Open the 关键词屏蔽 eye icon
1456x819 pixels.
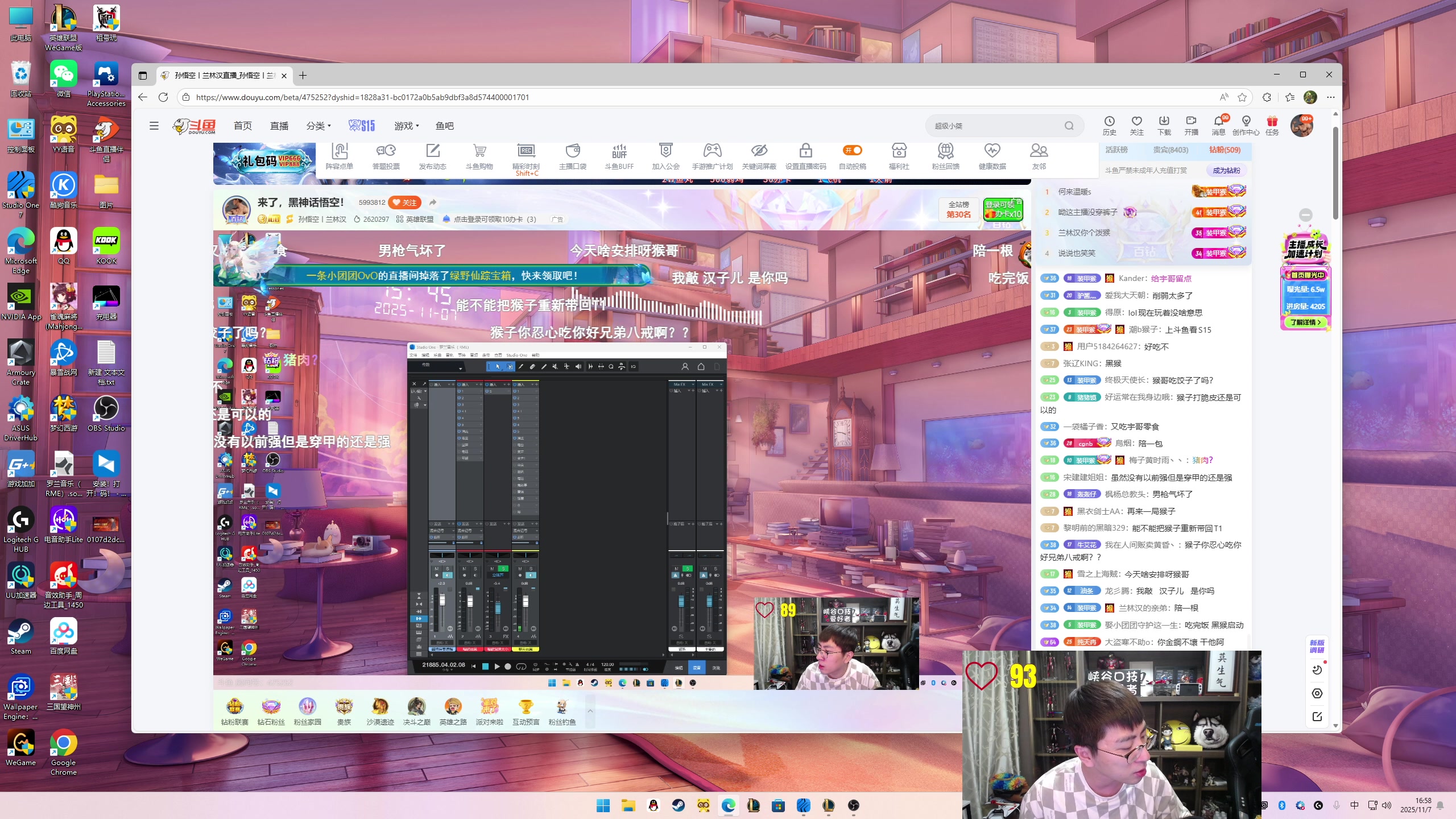759,151
